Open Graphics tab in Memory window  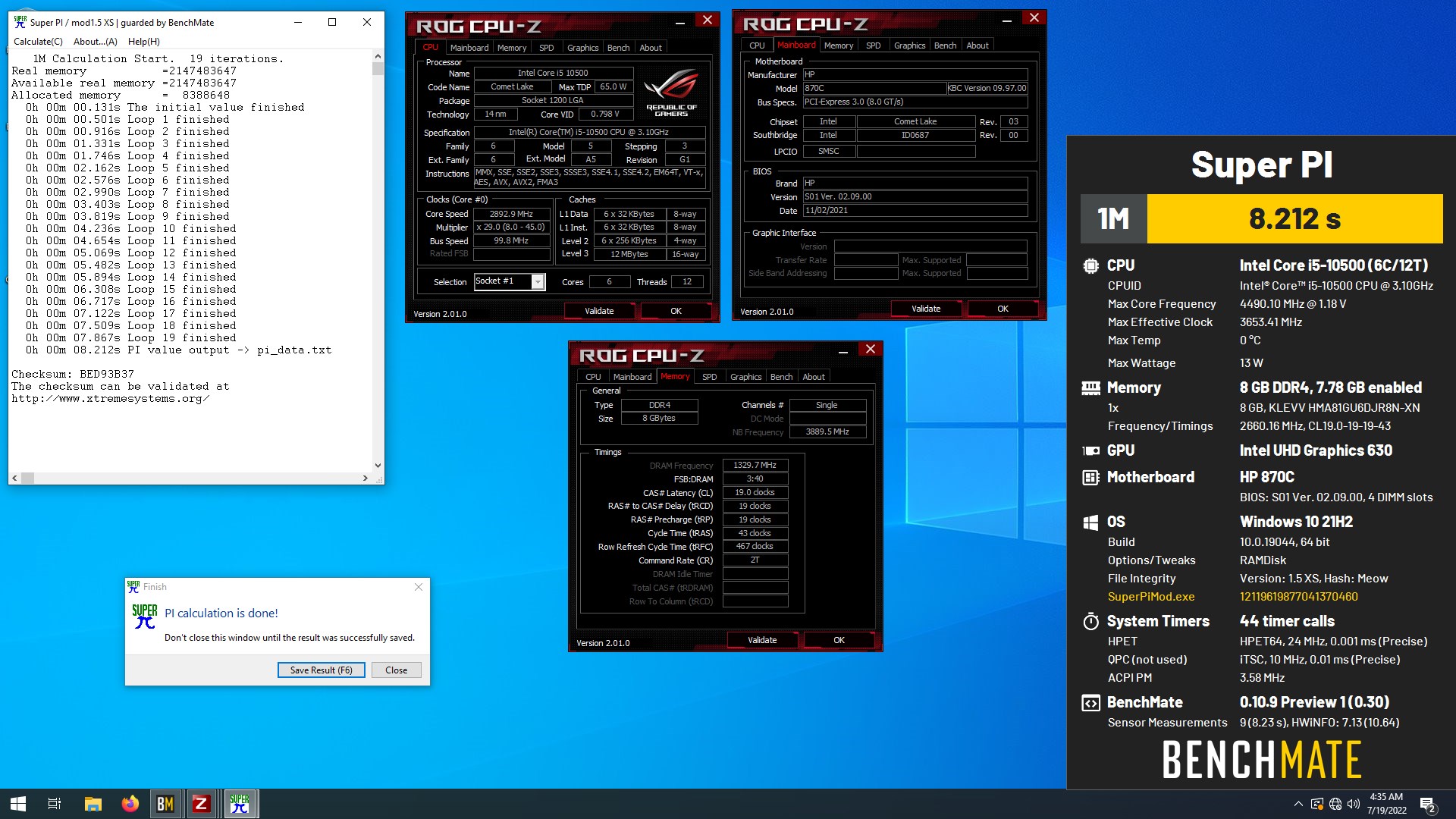coord(746,377)
